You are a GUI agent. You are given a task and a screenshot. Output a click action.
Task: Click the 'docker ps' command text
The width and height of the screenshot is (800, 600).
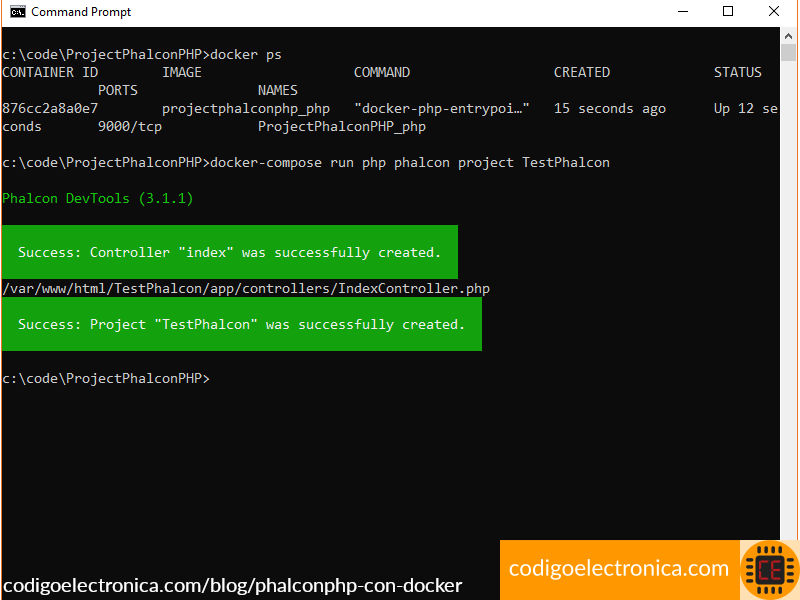[x=246, y=55]
